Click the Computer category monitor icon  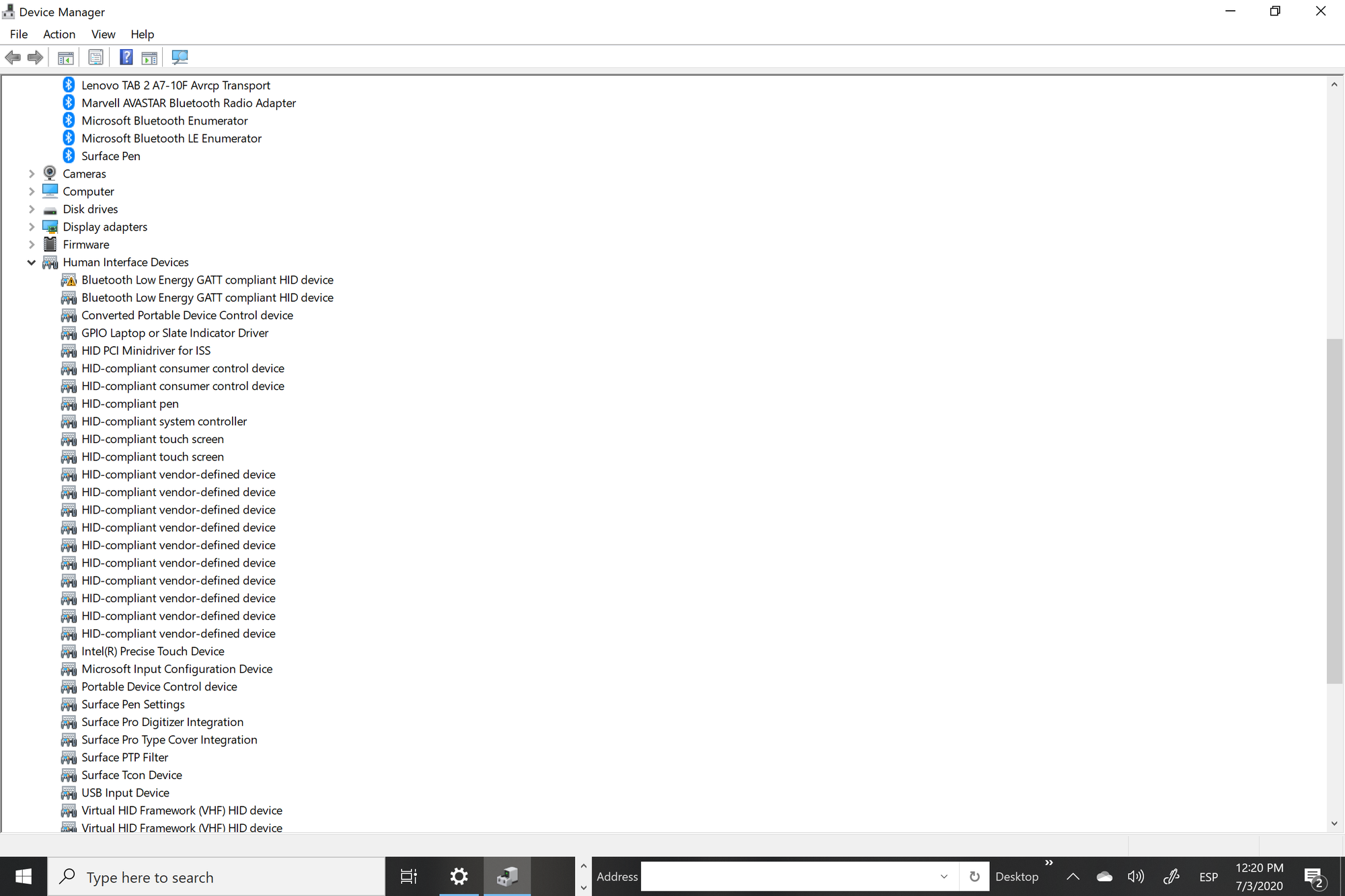(x=50, y=191)
